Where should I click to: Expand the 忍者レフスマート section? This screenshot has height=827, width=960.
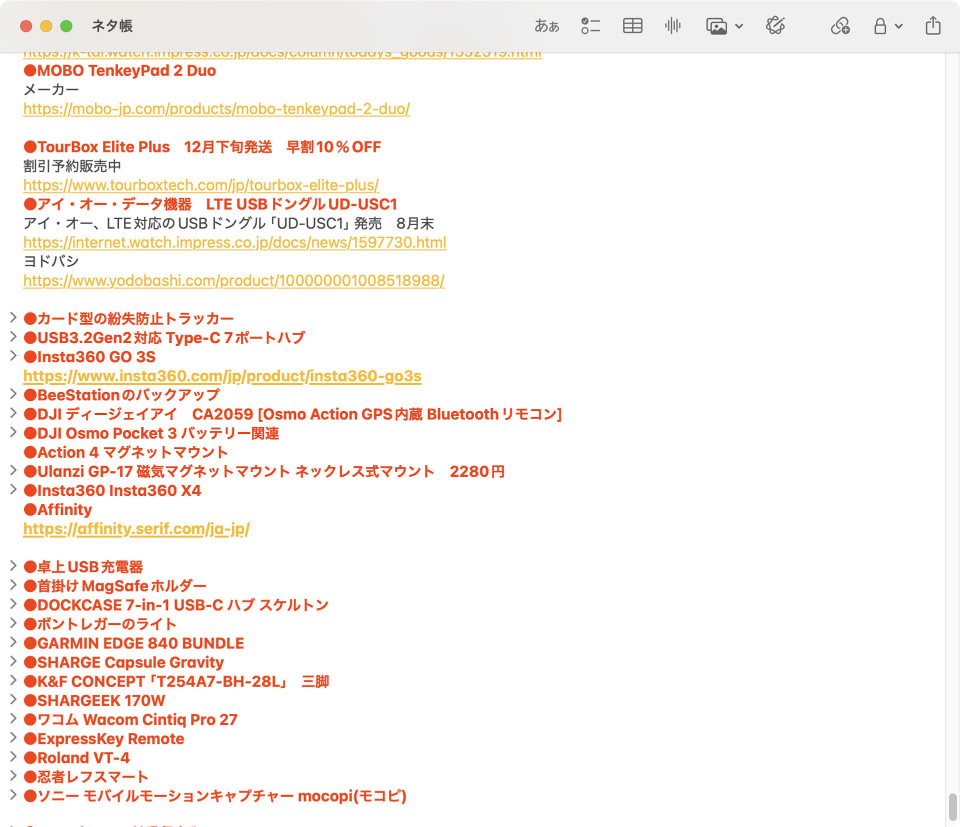[13, 775]
